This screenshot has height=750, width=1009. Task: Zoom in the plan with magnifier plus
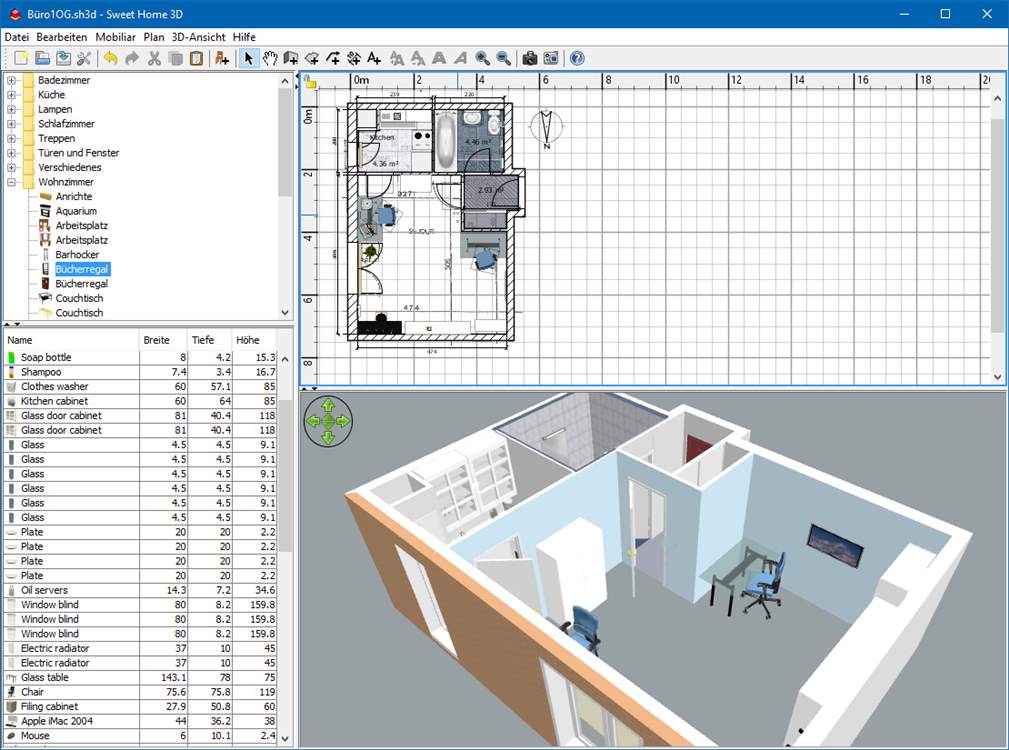pyautogui.click(x=483, y=59)
